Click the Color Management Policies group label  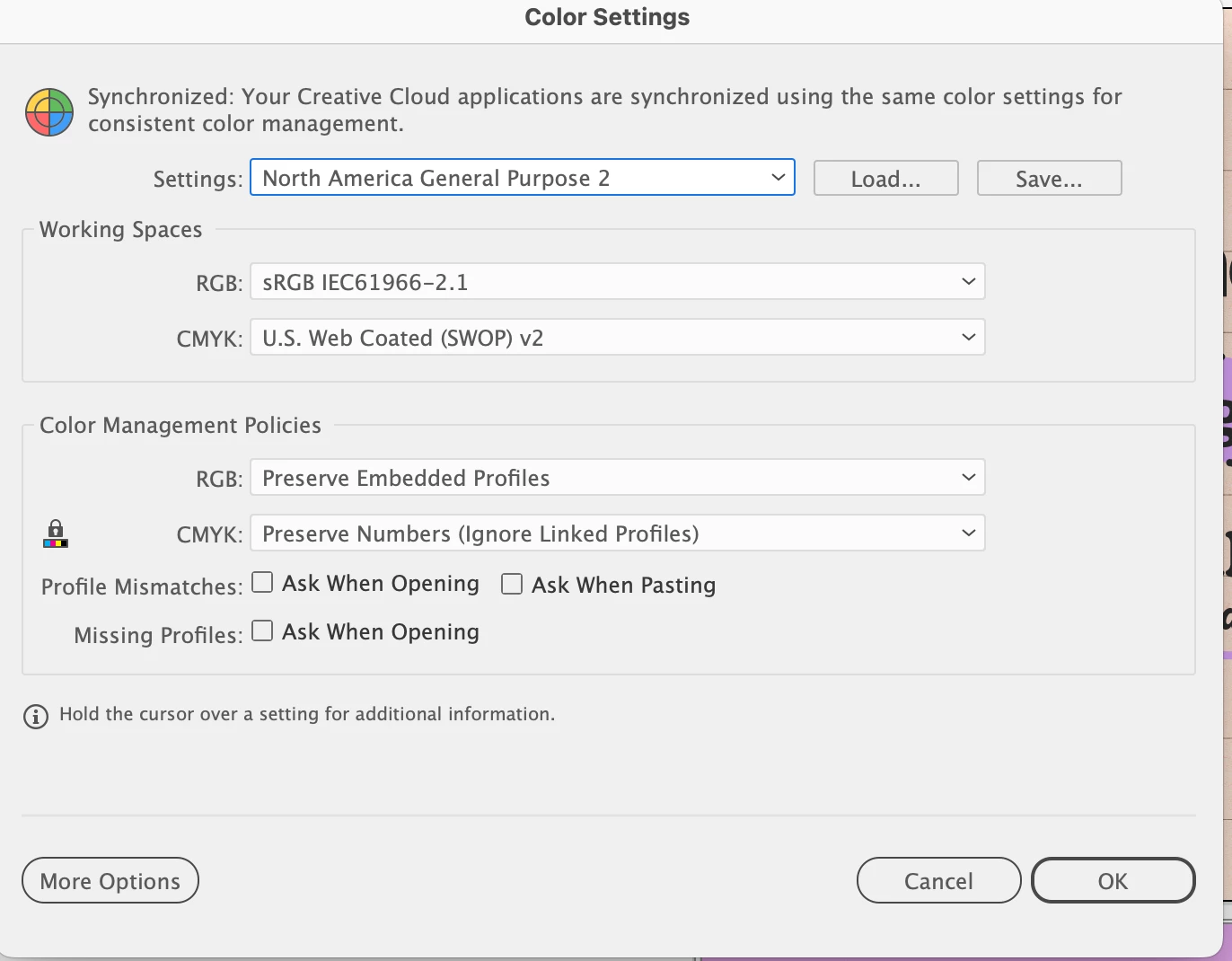pos(180,425)
